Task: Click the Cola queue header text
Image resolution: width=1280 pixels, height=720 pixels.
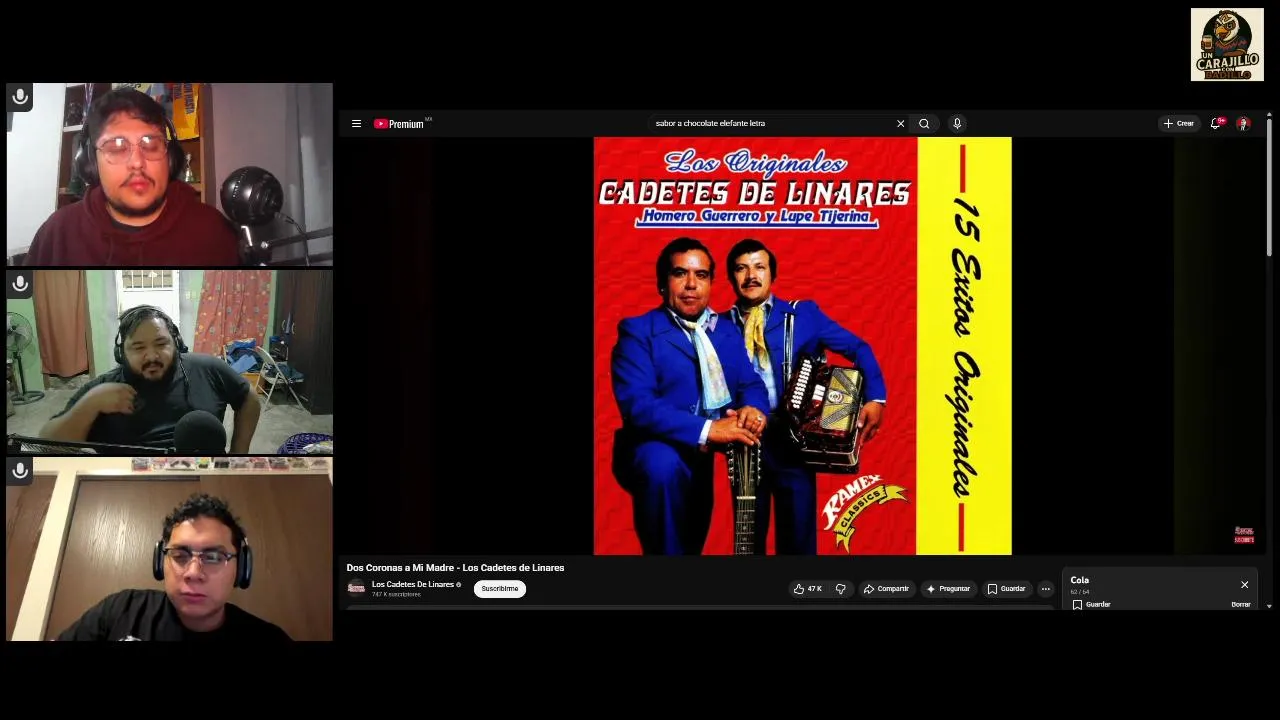Action: click(x=1080, y=580)
